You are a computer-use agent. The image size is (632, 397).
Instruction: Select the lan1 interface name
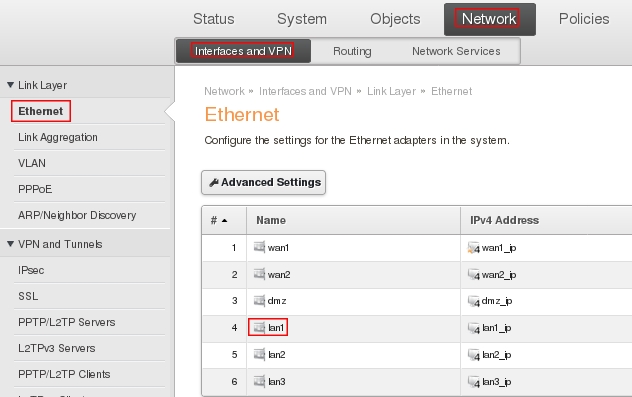click(x=276, y=328)
